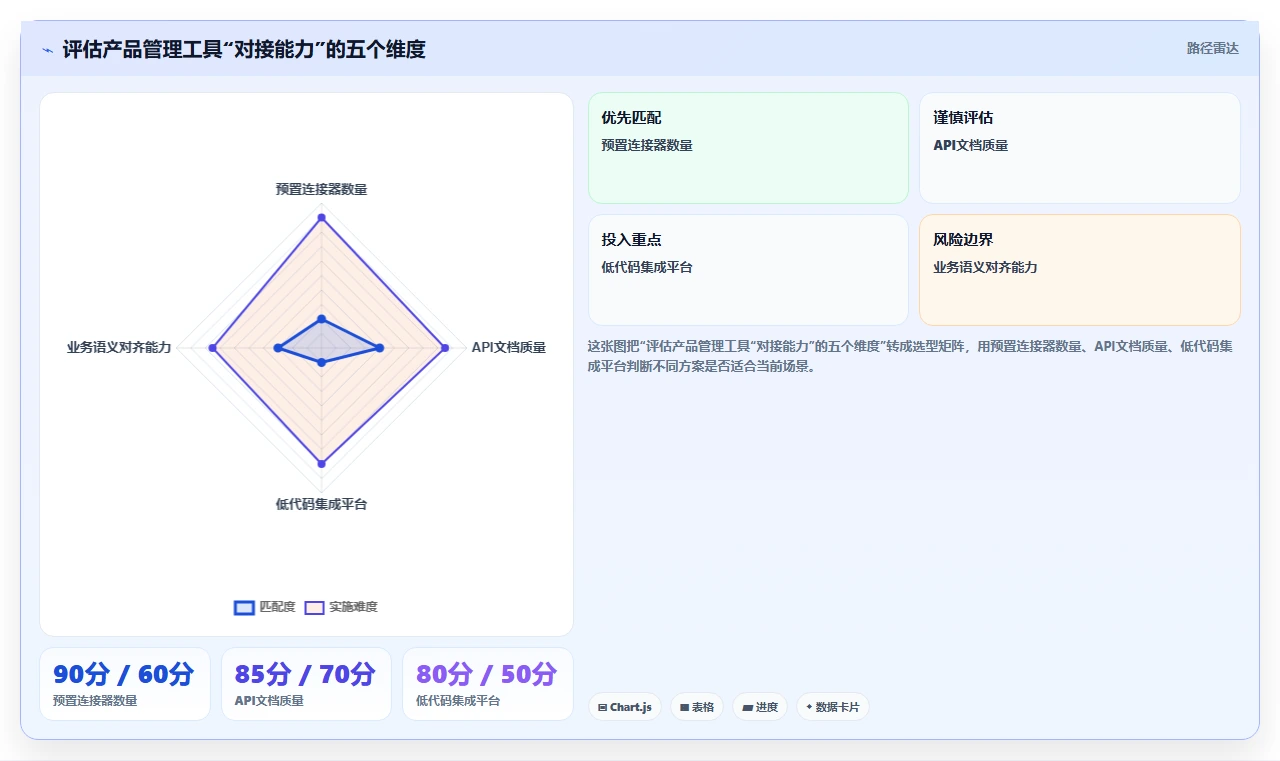Click the lightning icon beside the page title
Image resolution: width=1280 pixels, height=761 pixels.
tap(47, 49)
